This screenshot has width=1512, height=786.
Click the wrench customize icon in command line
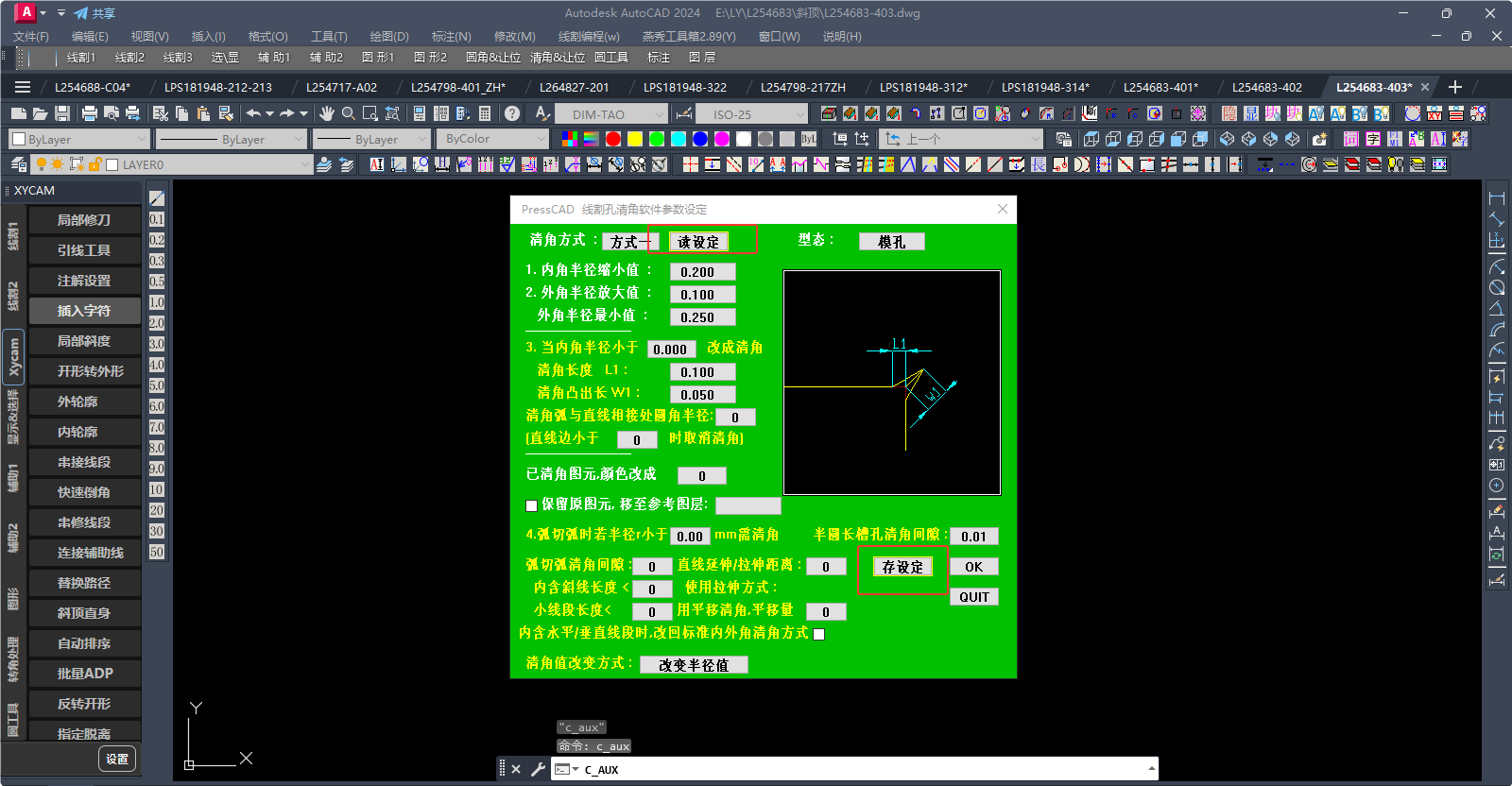pyautogui.click(x=538, y=769)
